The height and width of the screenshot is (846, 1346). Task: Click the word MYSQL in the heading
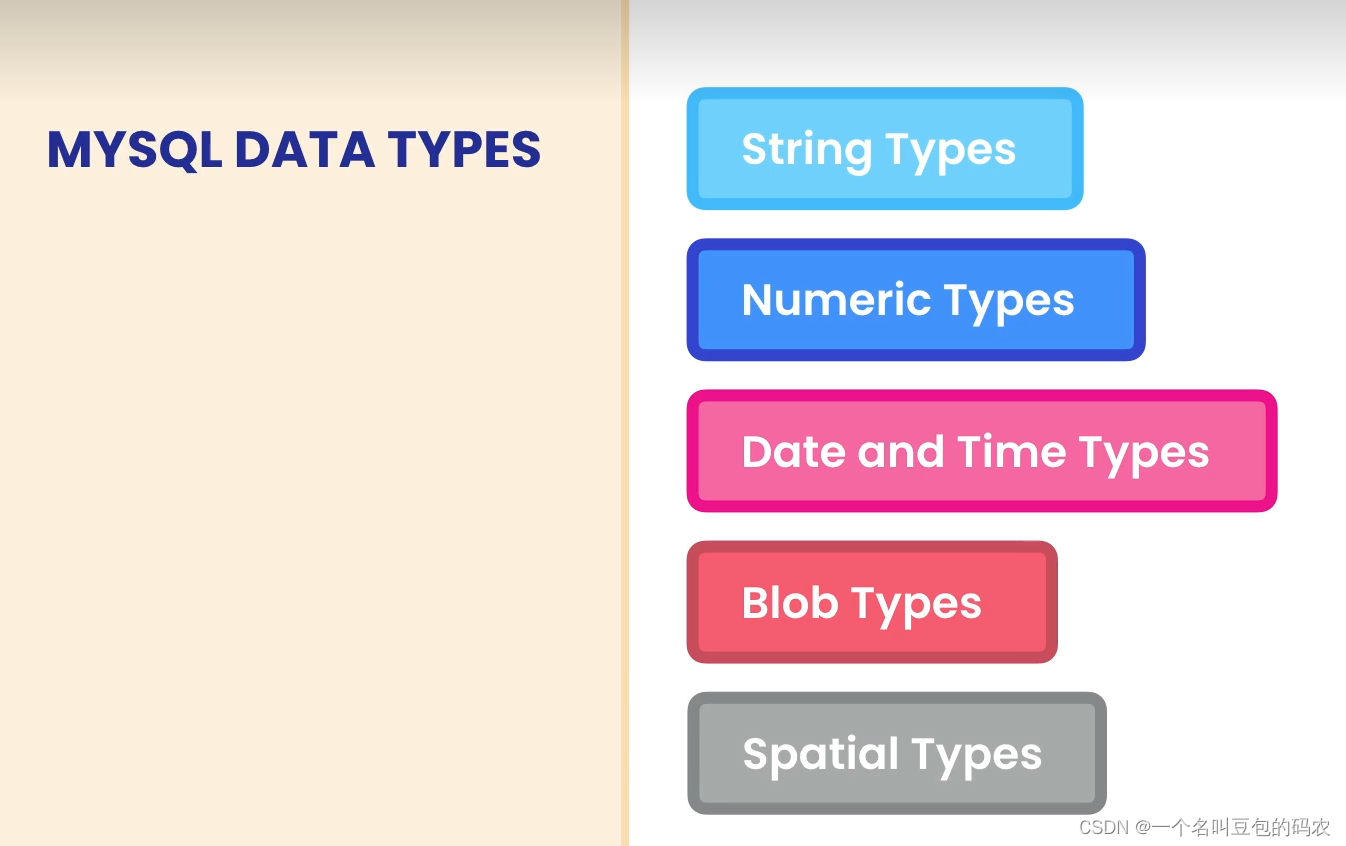134,151
